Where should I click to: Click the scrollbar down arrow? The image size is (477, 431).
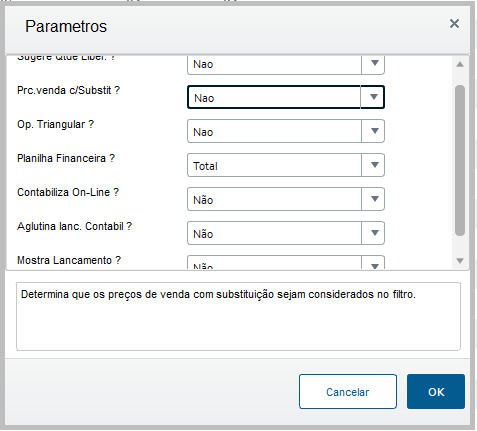pyautogui.click(x=460, y=261)
